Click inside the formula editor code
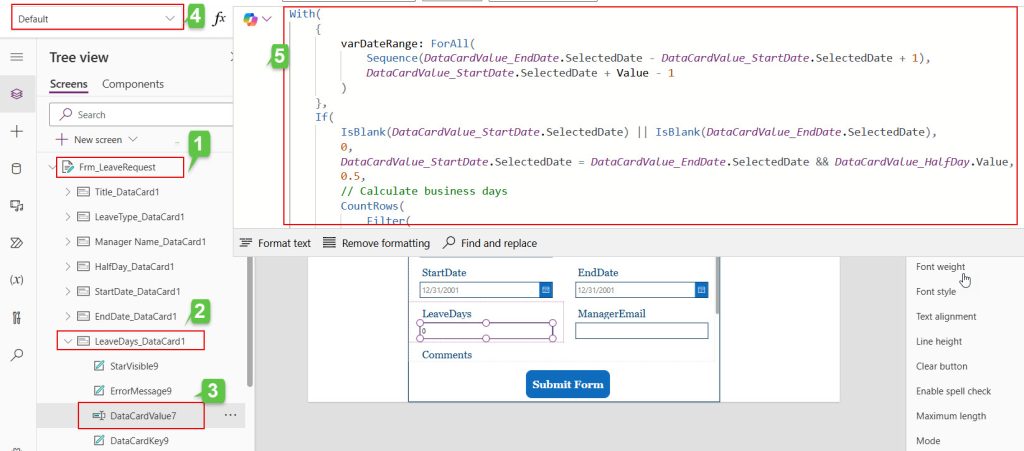The height and width of the screenshot is (451, 1024). tap(652, 116)
